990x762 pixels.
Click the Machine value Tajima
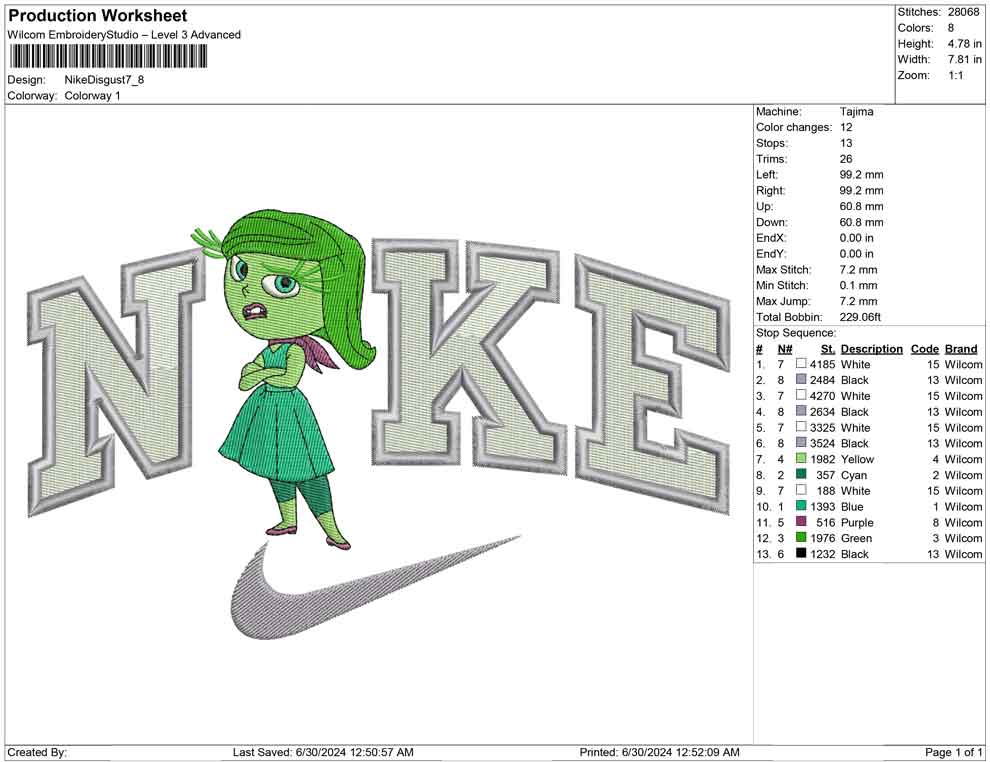pos(856,112)
